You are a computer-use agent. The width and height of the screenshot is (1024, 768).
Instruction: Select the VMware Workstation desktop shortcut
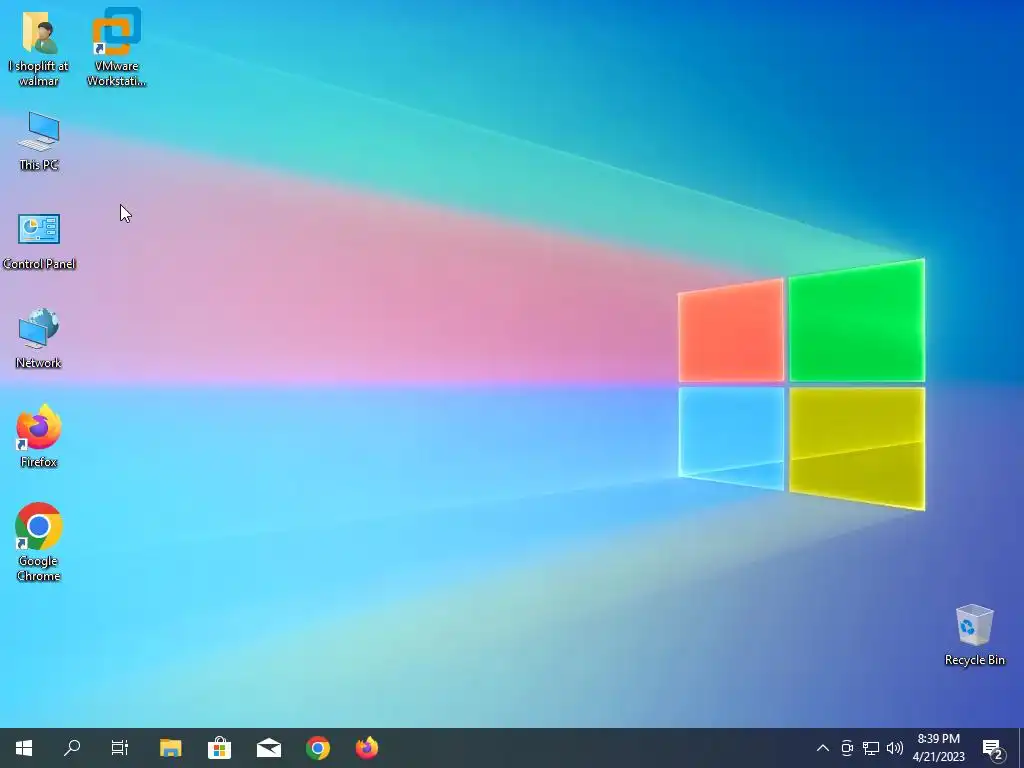click(116, 47)
